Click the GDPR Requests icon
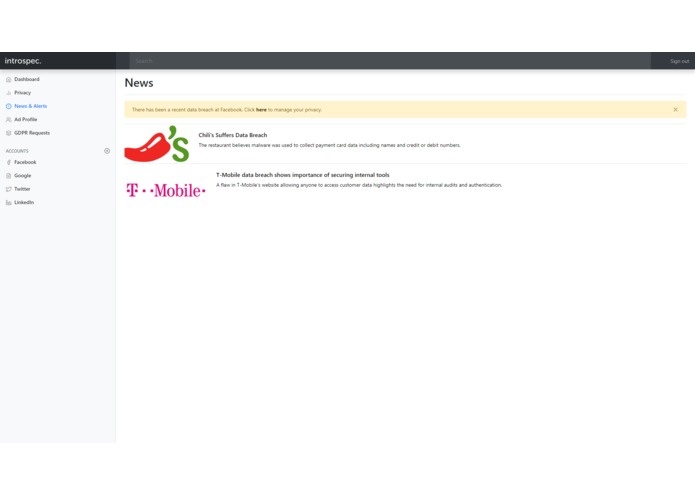The height and width of the screenshot is (494, 695). click(x=8, y=133)
